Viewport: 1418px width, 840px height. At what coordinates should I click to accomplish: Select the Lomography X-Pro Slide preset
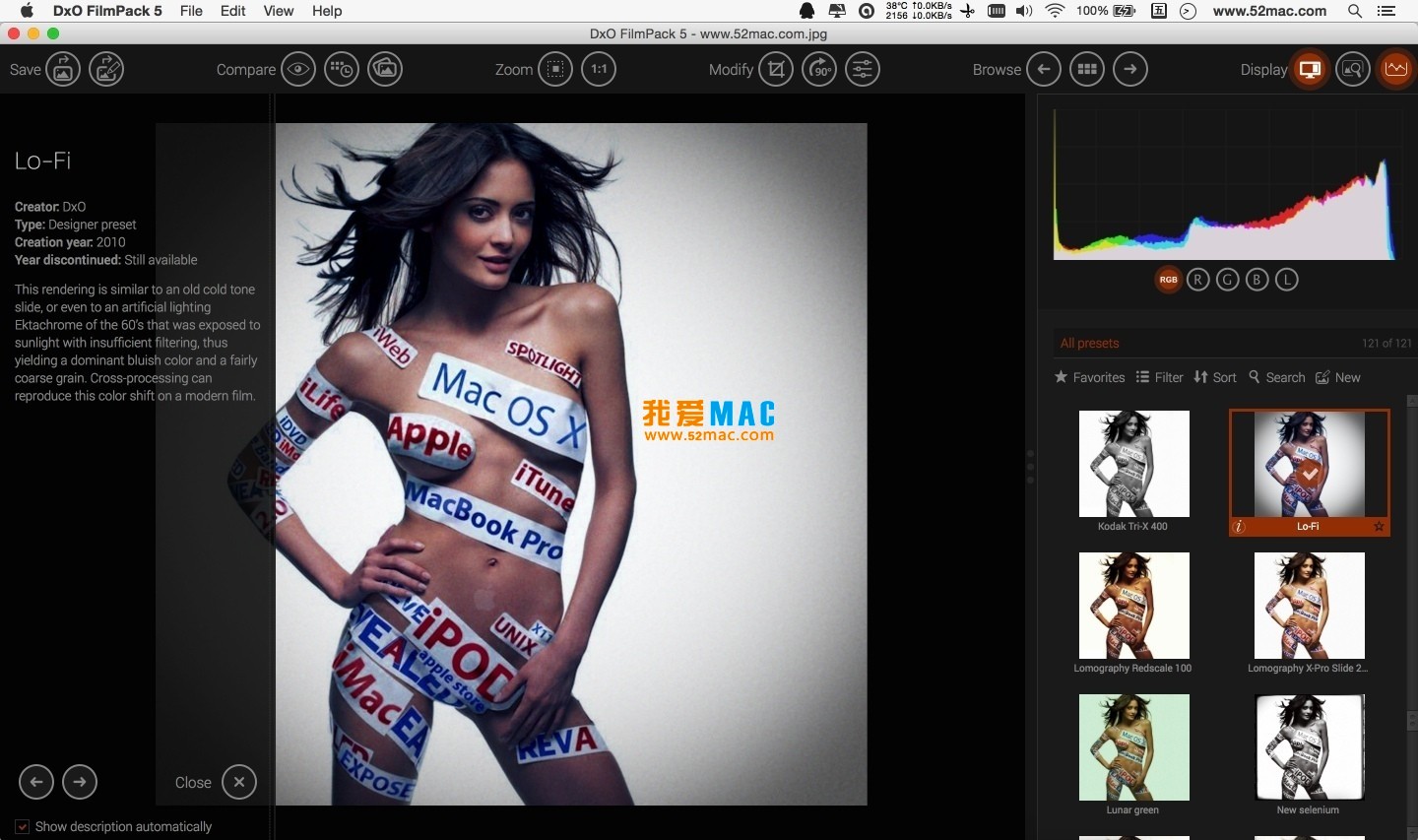[1309, 606]
